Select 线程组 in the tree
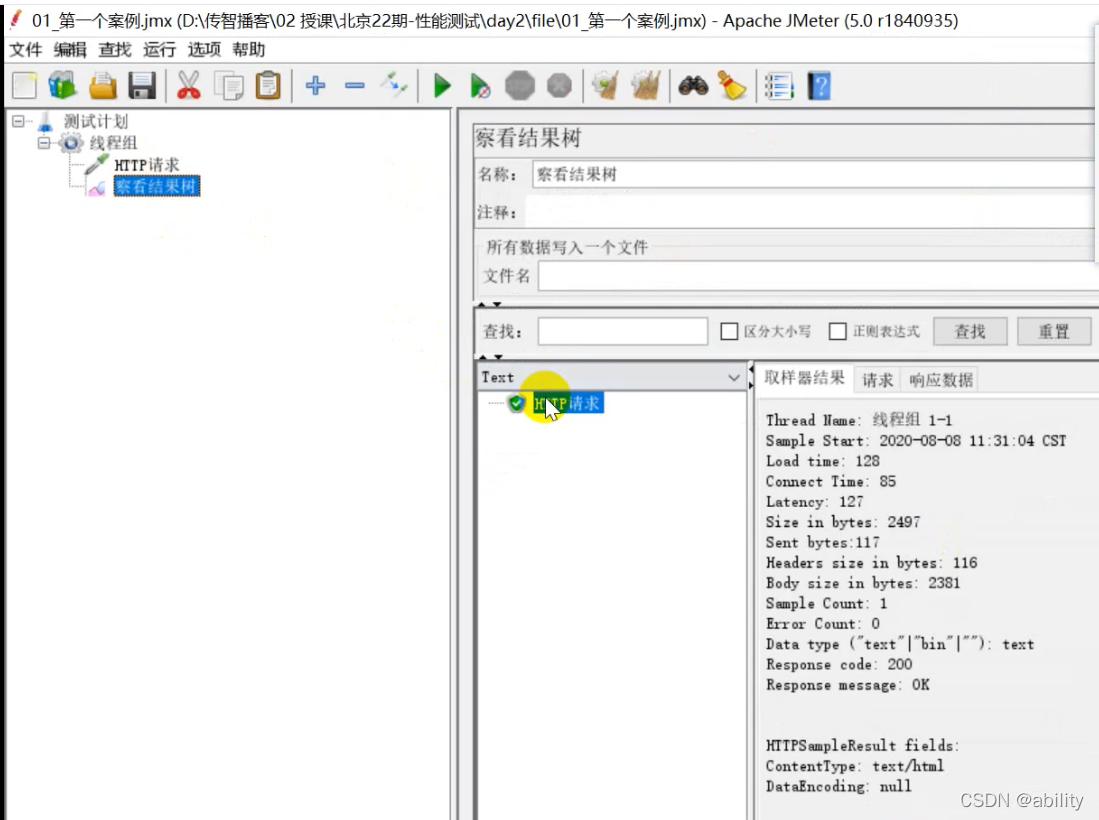 (x=114, y=144)
